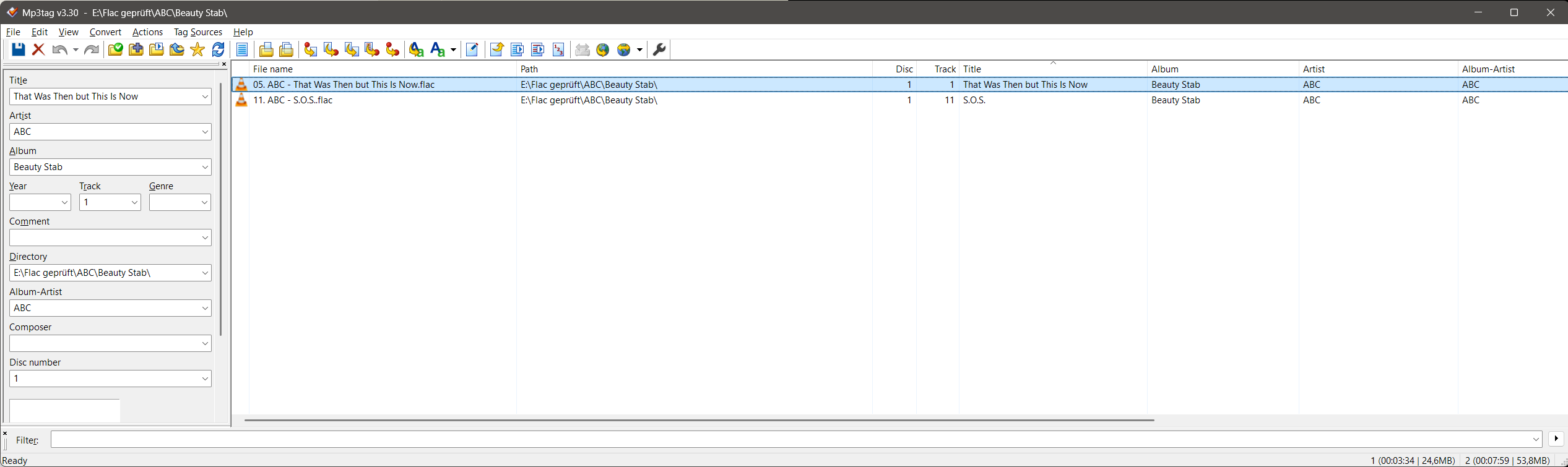Open the Tag Sources menu
Viewport: 1568px width, 467px height.
click(x=198, y=32)
